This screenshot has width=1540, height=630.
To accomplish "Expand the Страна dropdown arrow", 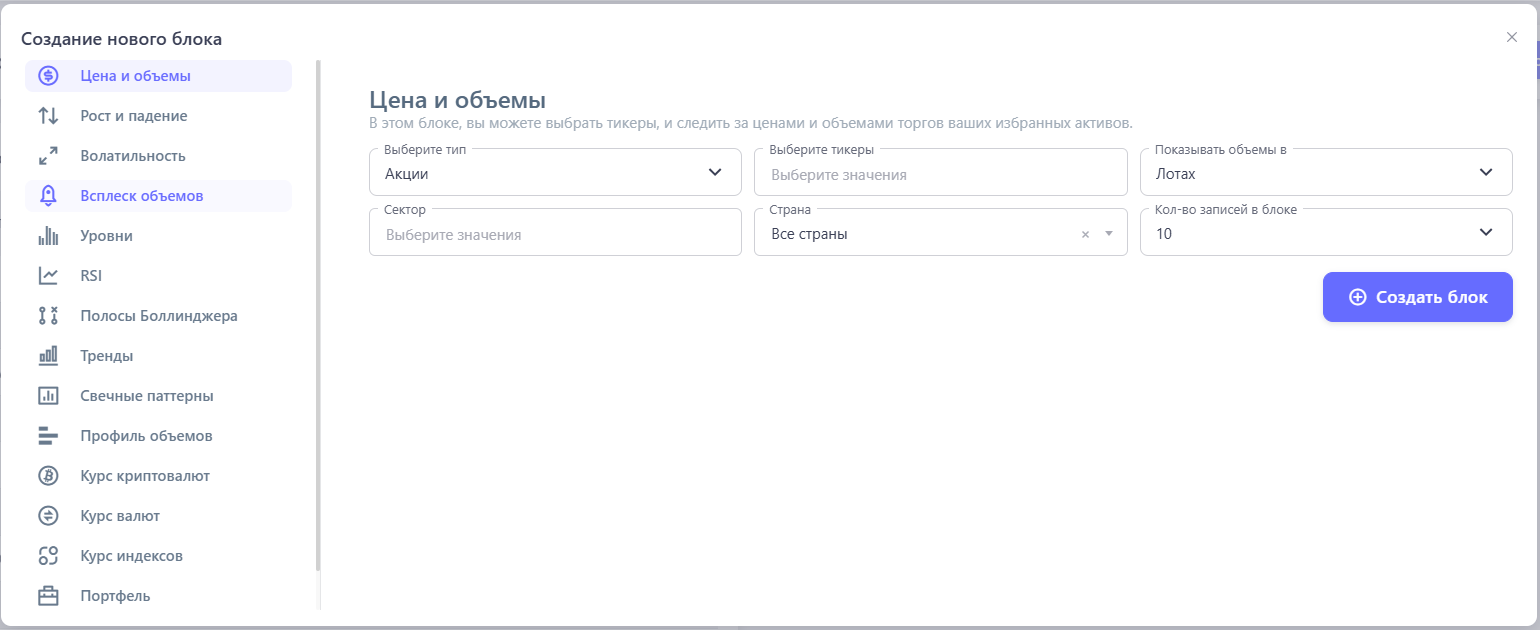I will click(1108, 234).
